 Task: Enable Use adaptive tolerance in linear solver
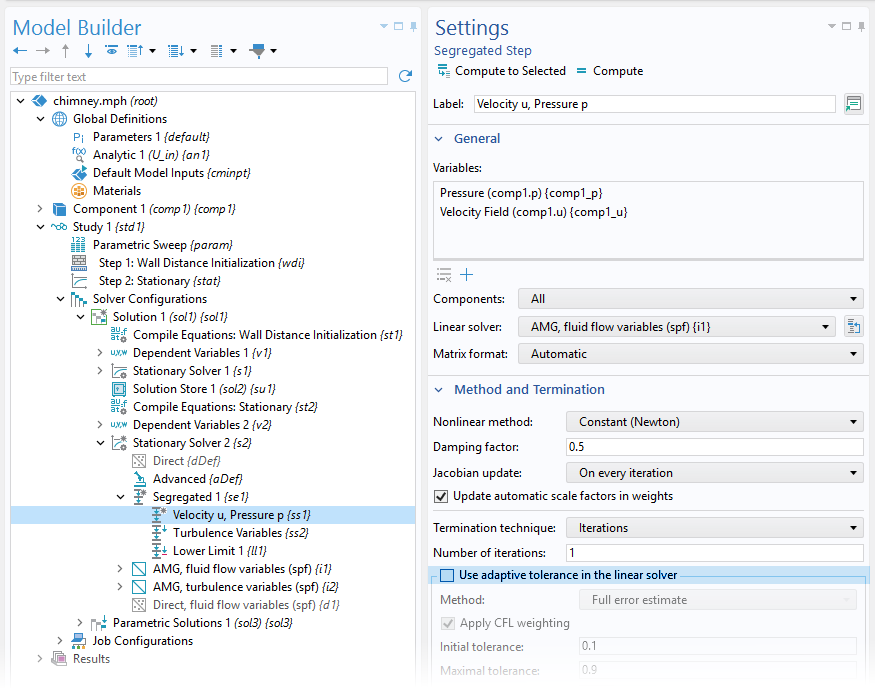pos(447,575)
